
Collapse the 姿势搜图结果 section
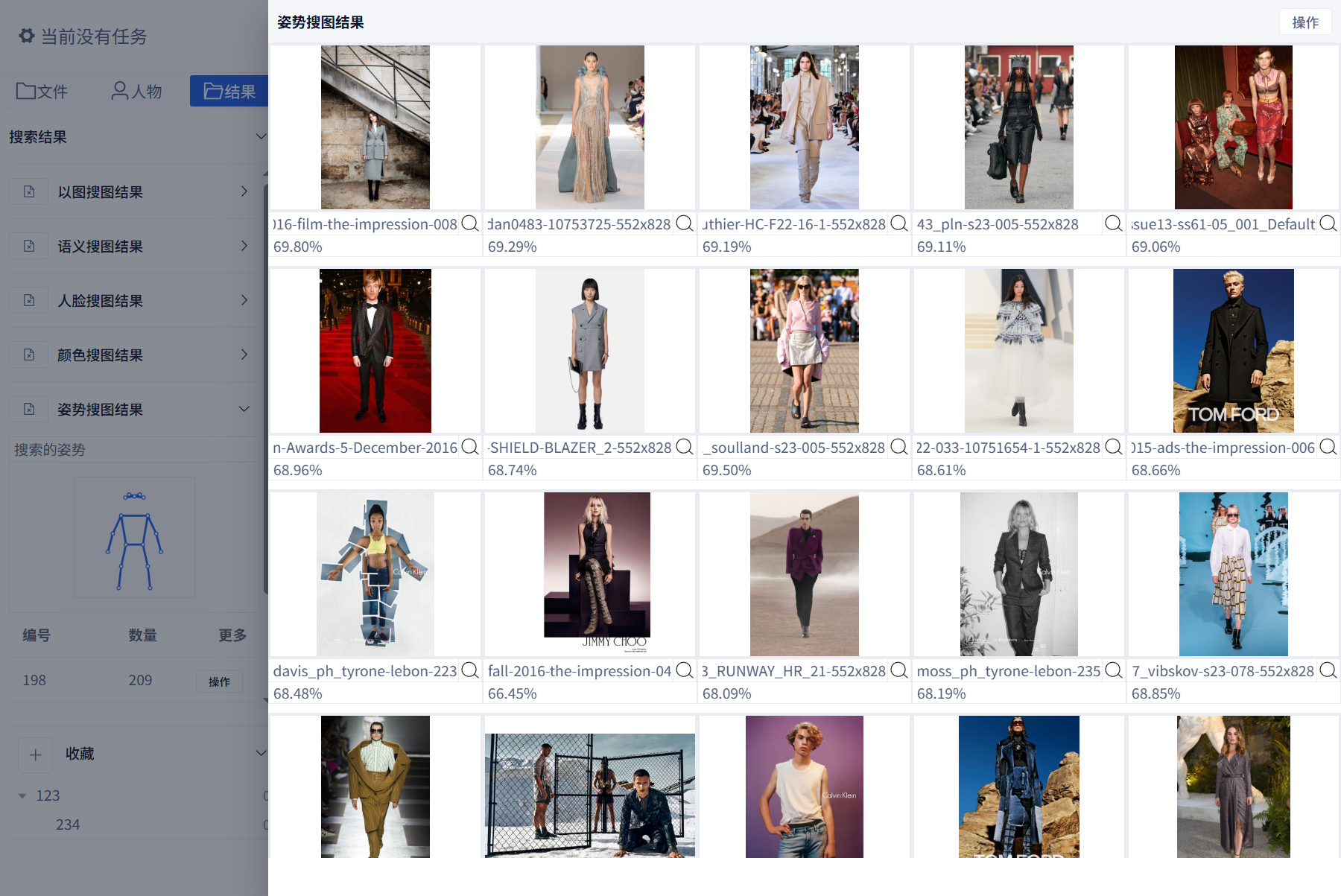244,409
